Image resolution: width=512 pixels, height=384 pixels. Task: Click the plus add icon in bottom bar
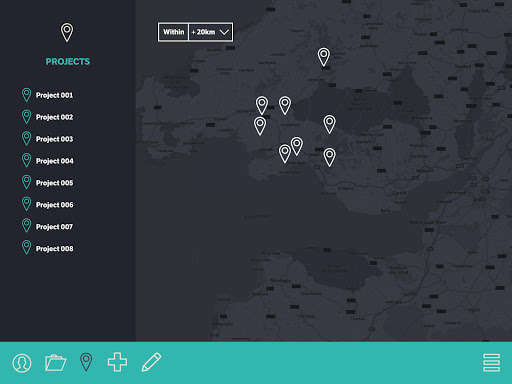117,362
